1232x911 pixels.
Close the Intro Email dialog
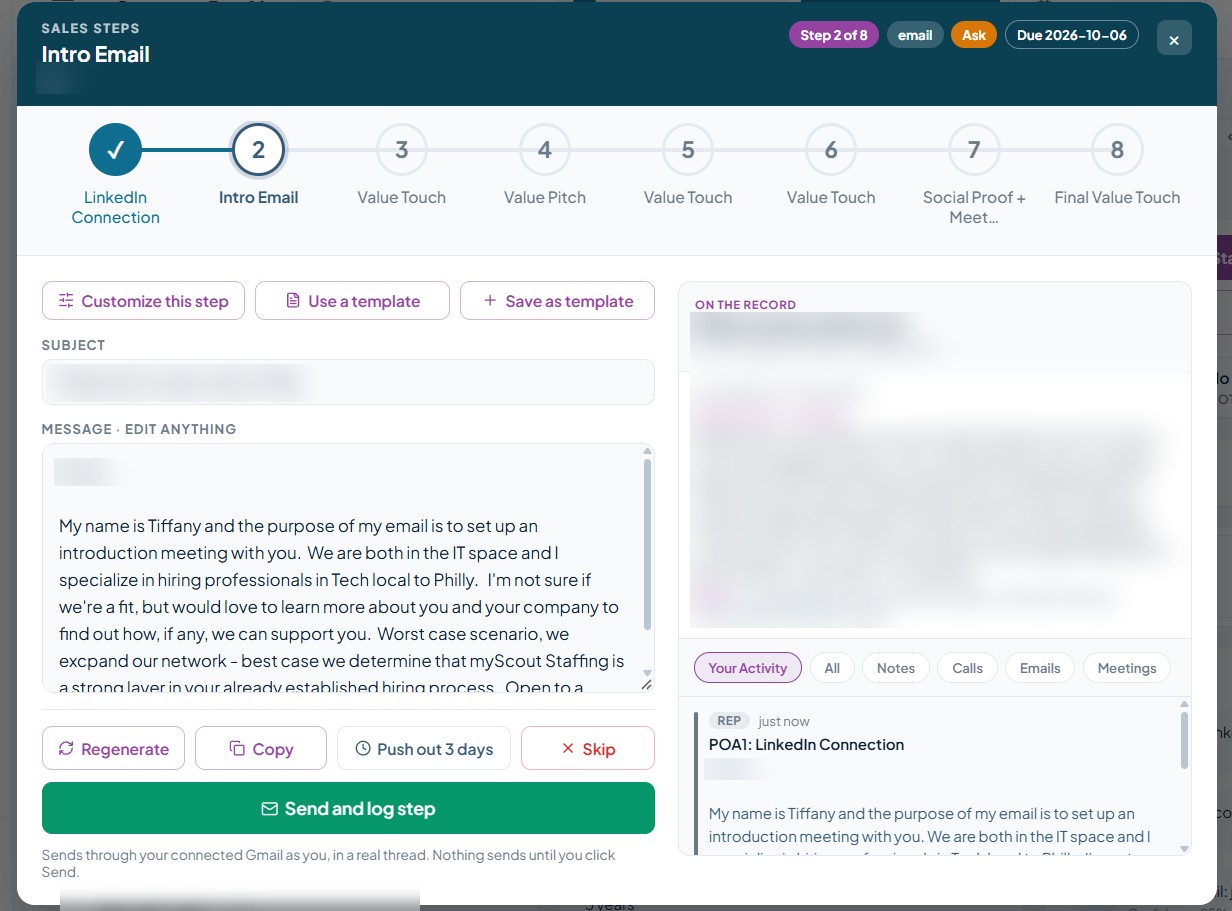tap(1174, 39)
